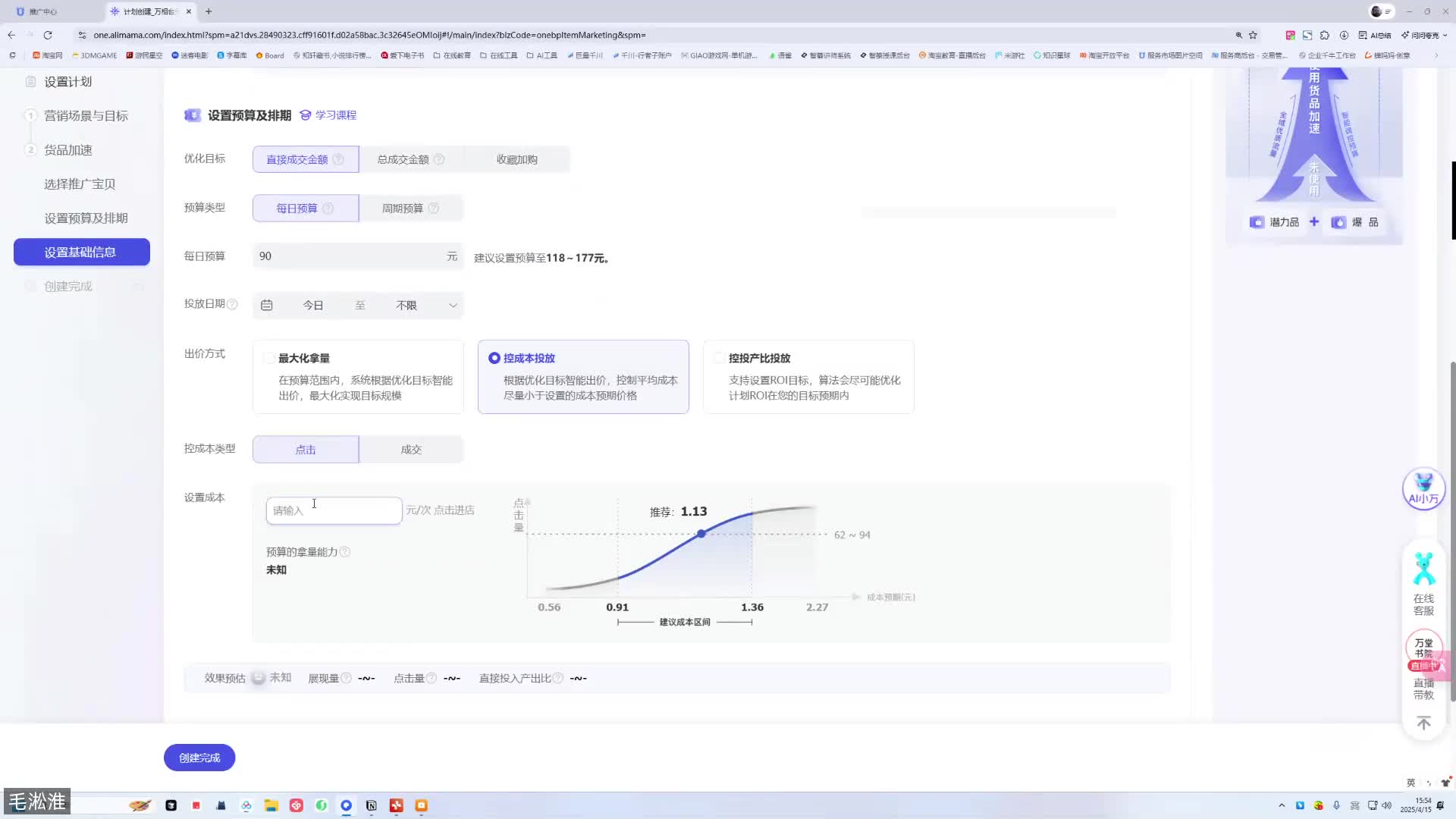
Task: Expand the bookmarks overflow chevron
Action: click(x=1436, y=55)
